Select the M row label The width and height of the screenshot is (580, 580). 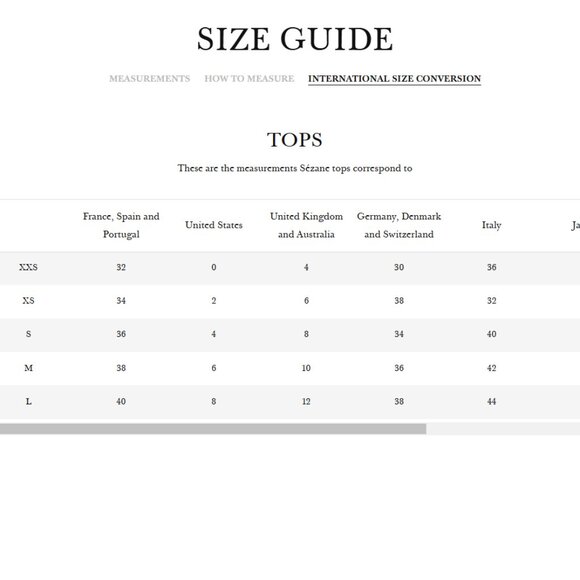point(28,368)
